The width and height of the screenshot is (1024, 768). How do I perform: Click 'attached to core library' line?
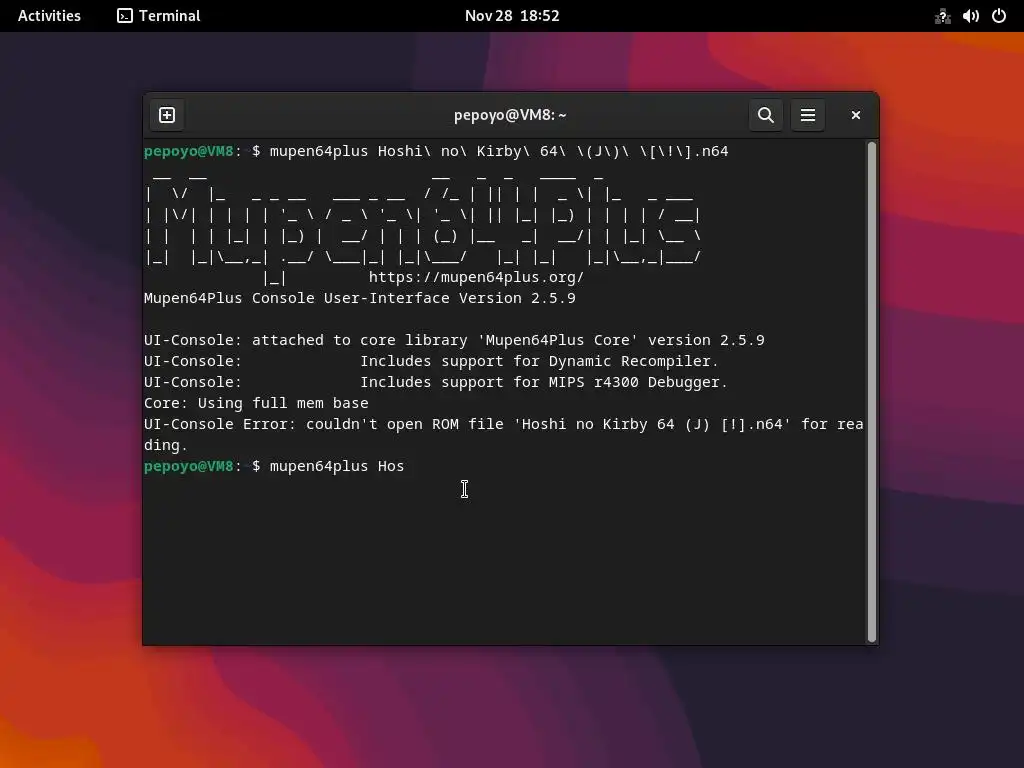click(x=454, y=340)
